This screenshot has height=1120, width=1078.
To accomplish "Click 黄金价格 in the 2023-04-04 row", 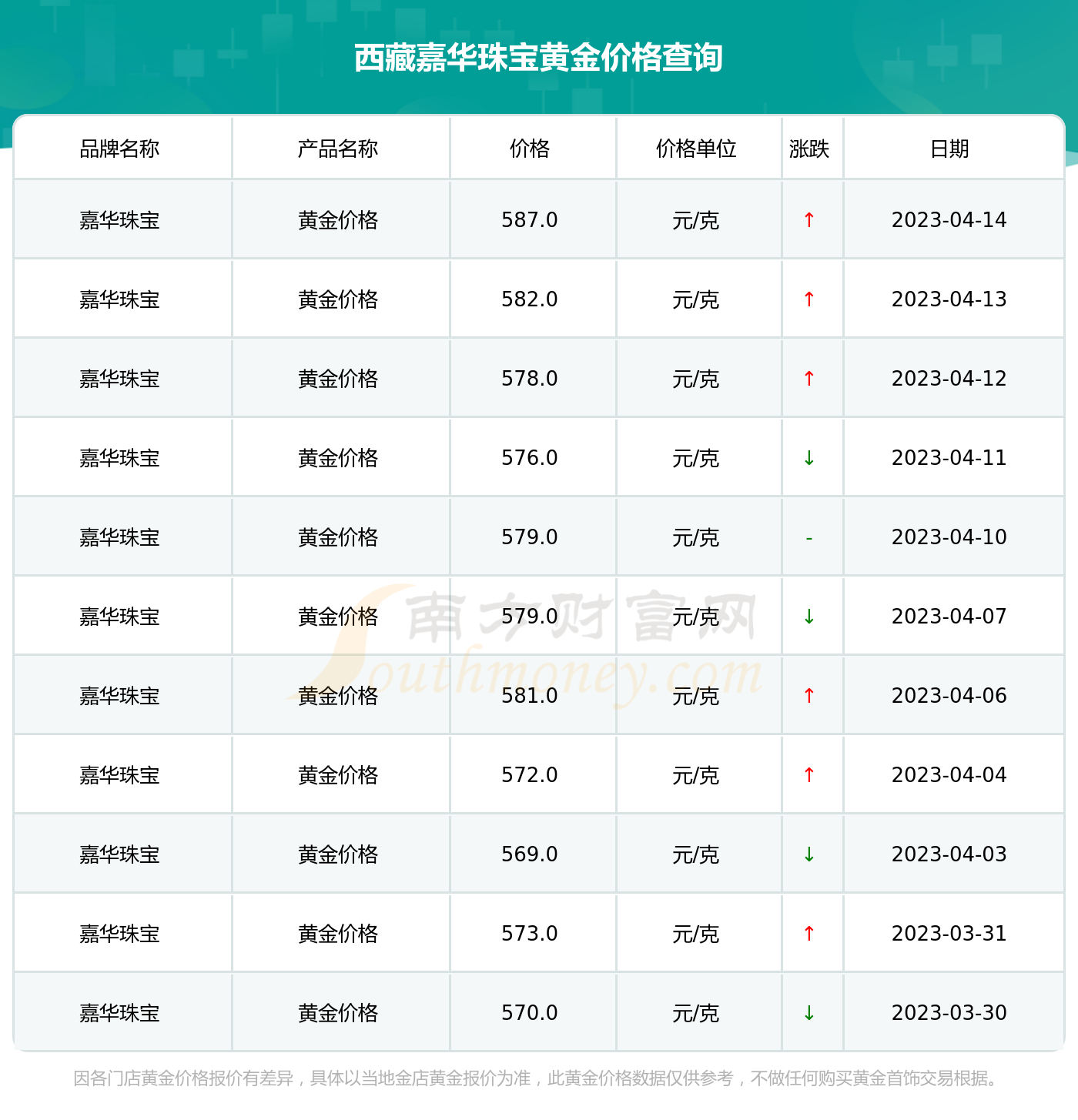I will (338, 775).
